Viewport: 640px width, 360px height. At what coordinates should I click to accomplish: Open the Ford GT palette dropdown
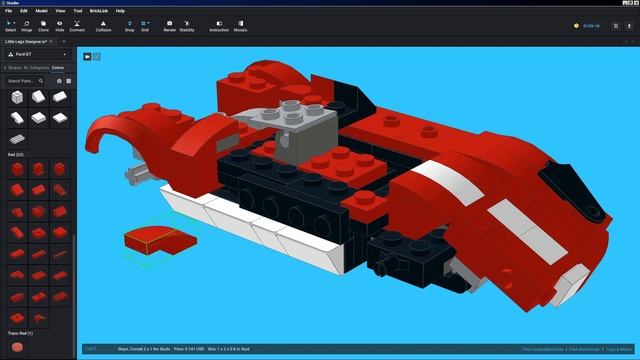(38, 54)
